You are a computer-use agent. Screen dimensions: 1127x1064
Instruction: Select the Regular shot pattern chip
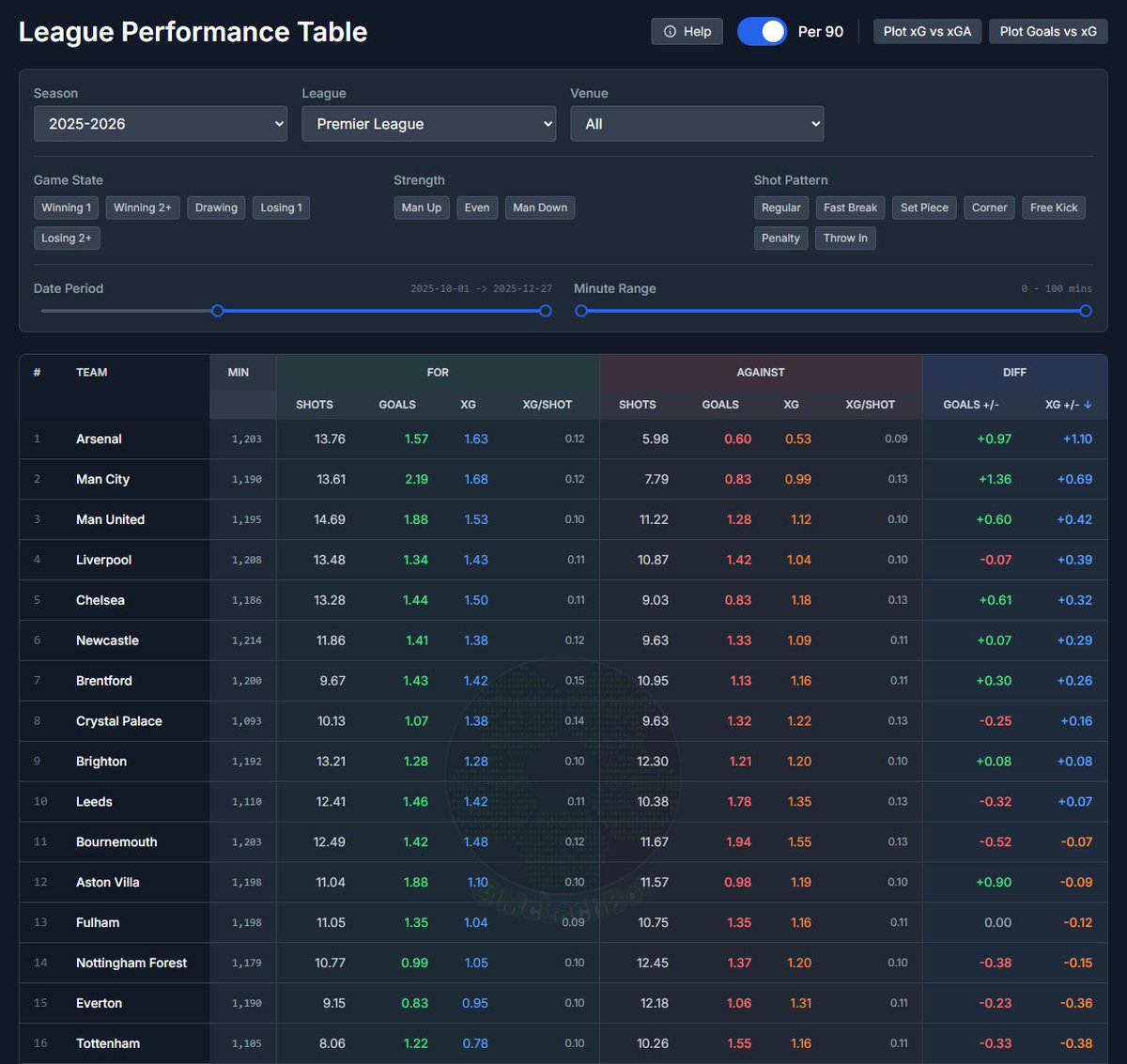(x=781, y=208)
